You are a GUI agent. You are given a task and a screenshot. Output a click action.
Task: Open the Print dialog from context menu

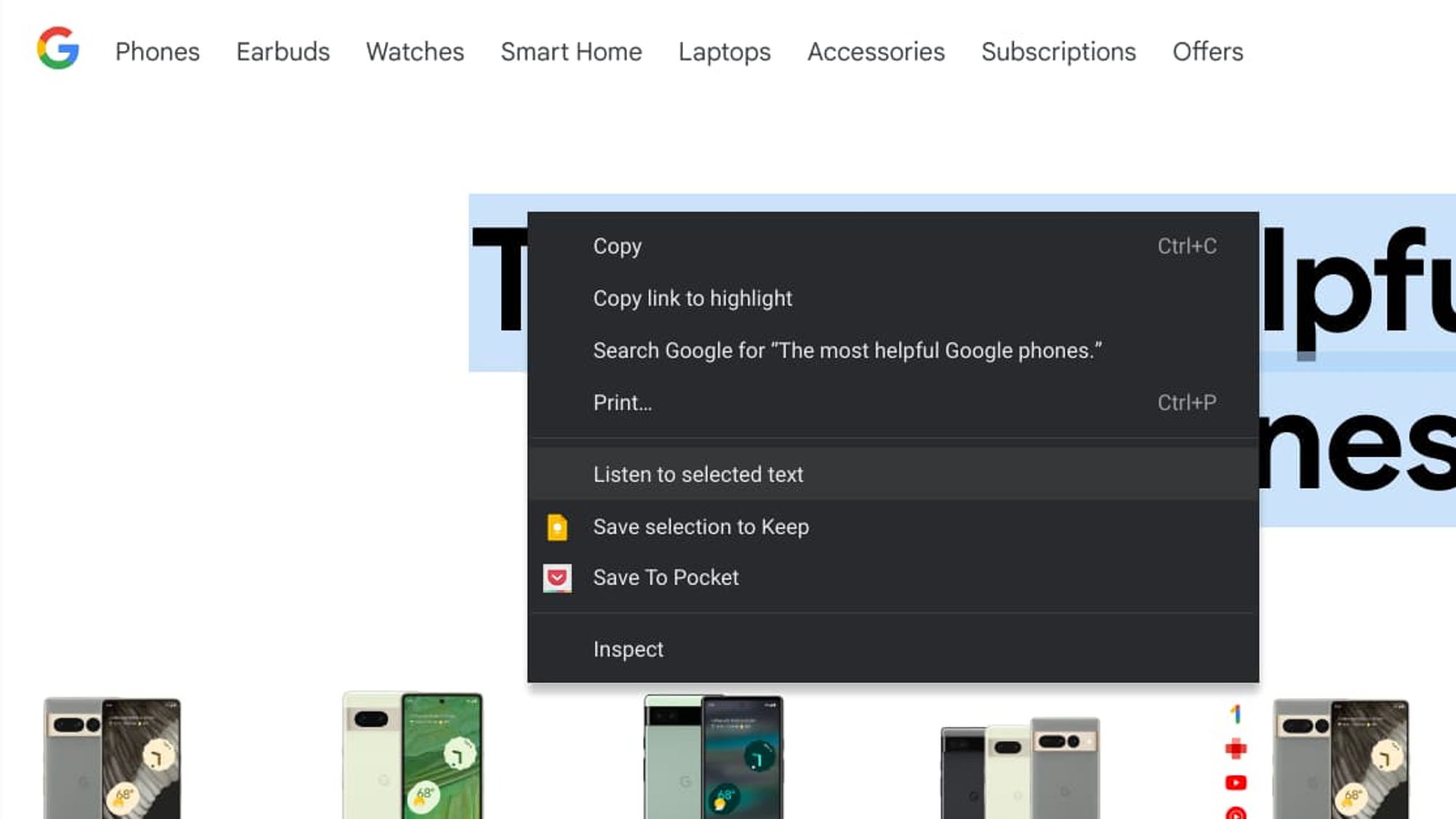[622, 403]
